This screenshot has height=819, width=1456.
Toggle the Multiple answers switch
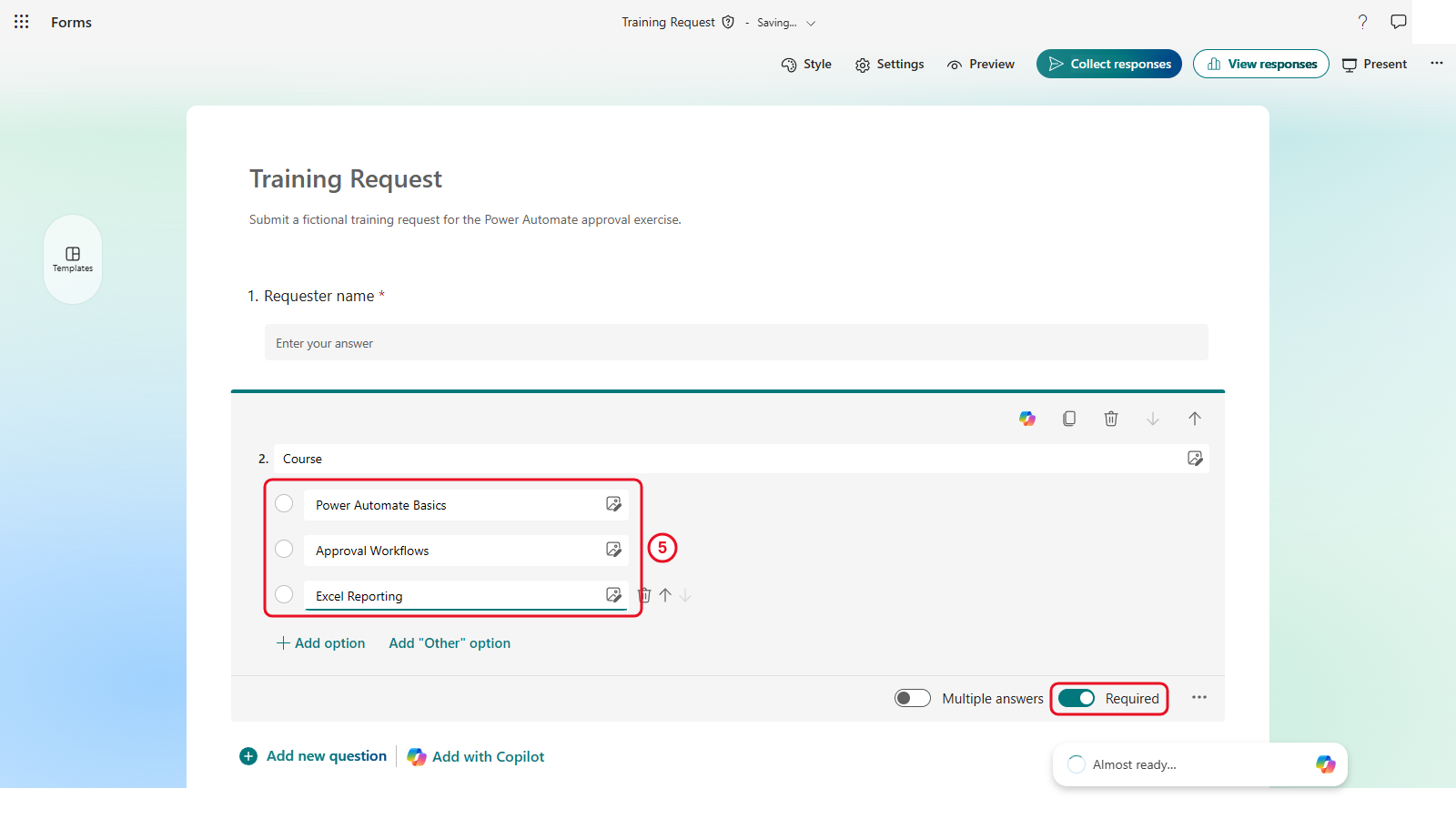tap(913, 698)
